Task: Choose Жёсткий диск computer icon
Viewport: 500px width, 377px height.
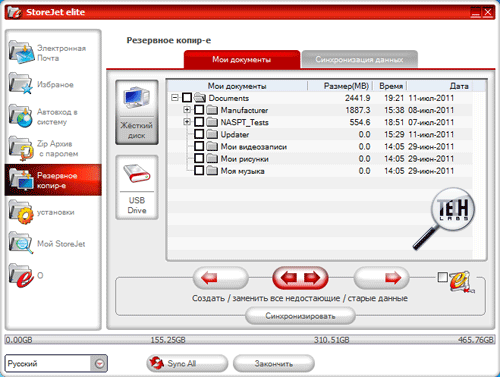Action: (137, 98)
